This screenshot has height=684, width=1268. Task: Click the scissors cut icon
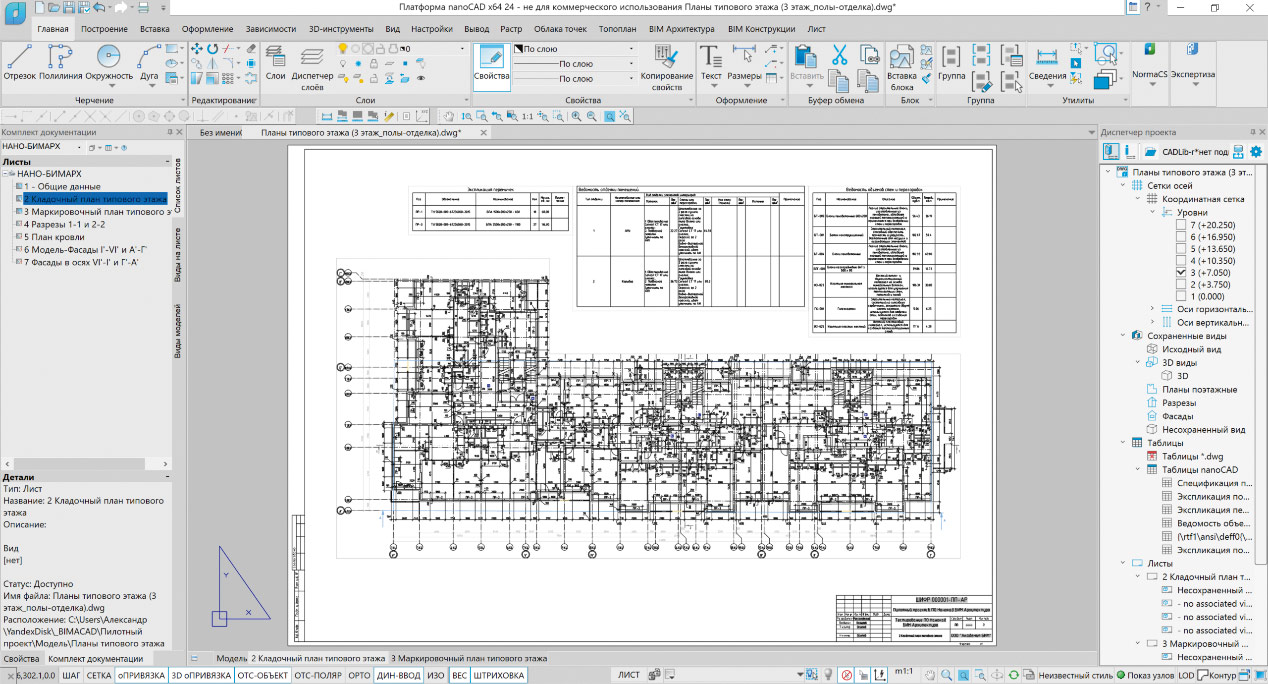839,55
